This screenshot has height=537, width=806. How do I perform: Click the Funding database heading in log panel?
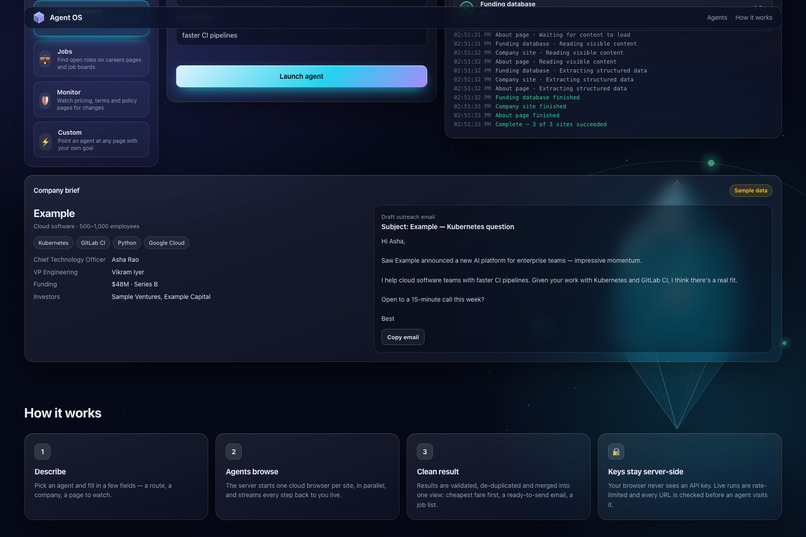pos(507,4)
